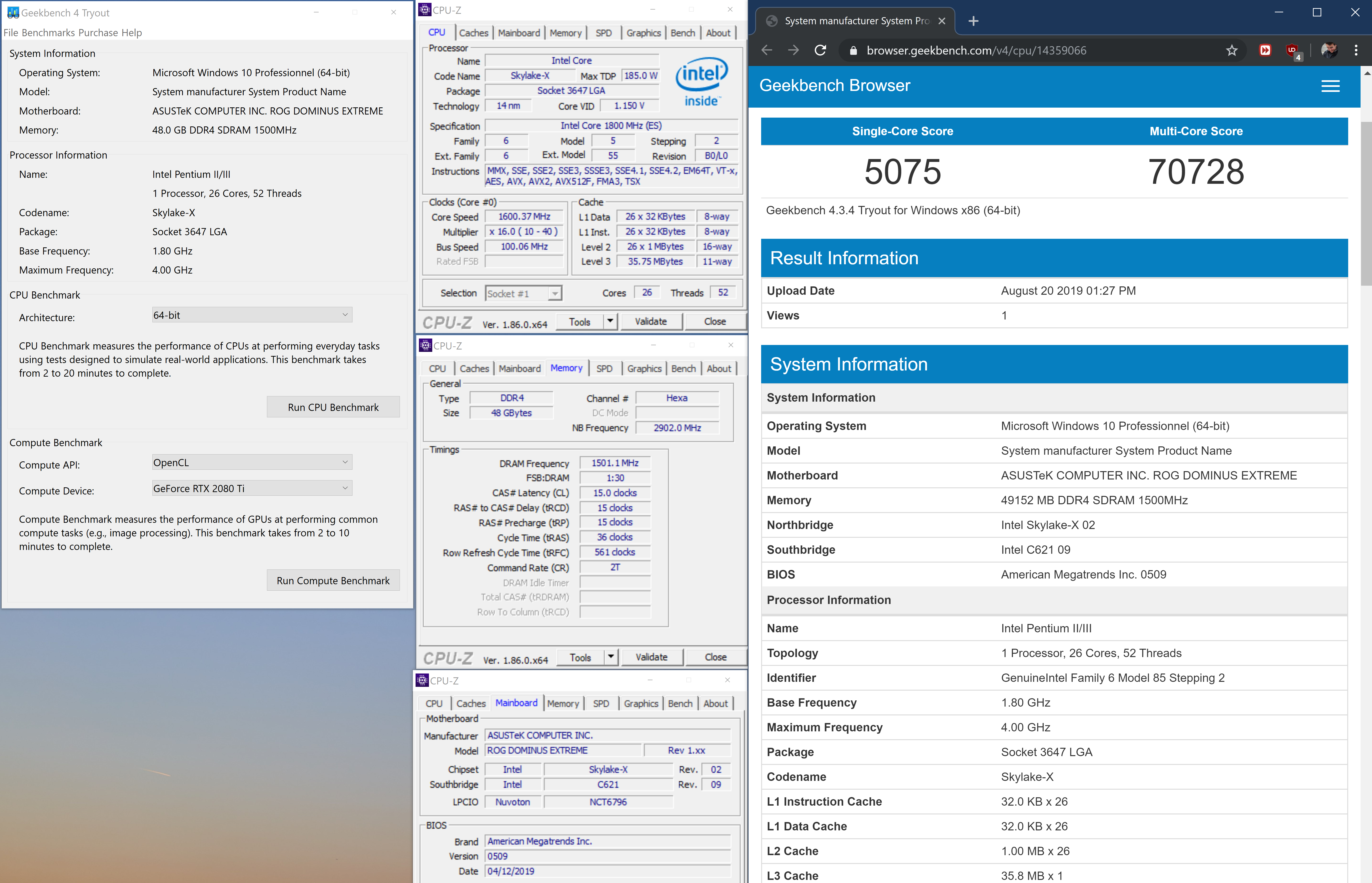Screen dimensions: 1372x883
Task: Click Tools in Memory CPU-Z window
Action: (x=580, y=657)
